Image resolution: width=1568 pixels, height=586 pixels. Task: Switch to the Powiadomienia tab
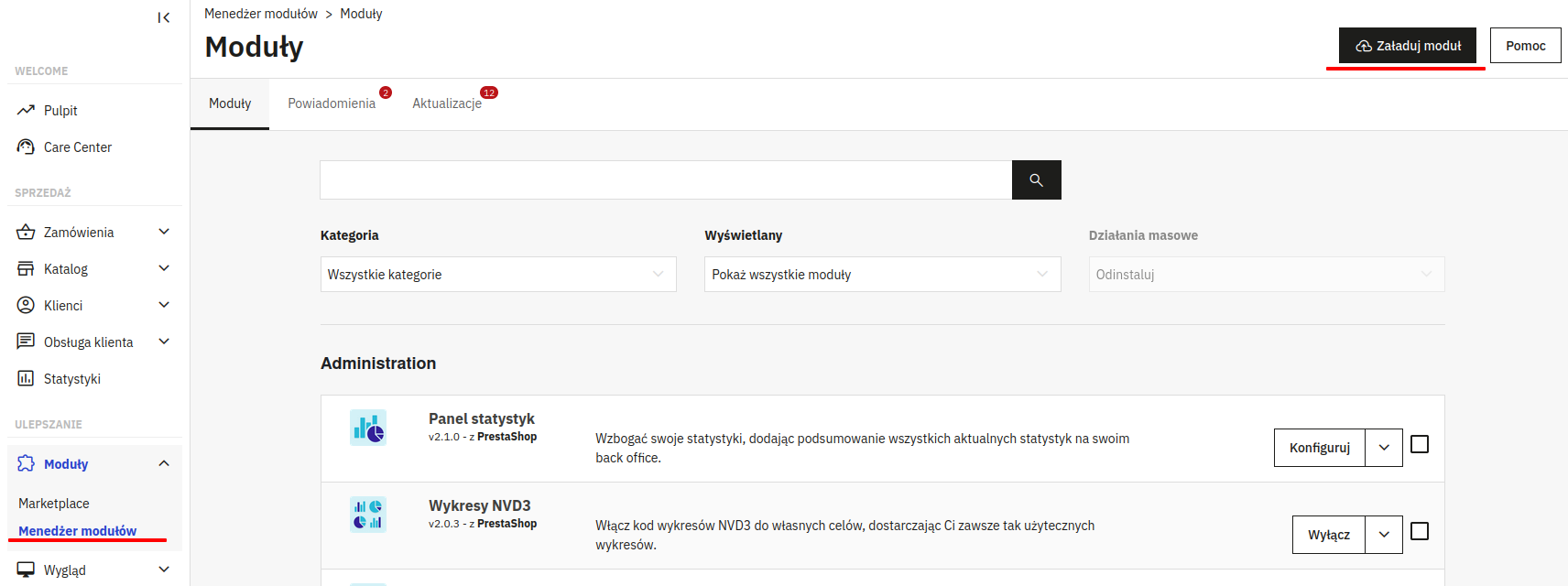[x=332, y=103]
